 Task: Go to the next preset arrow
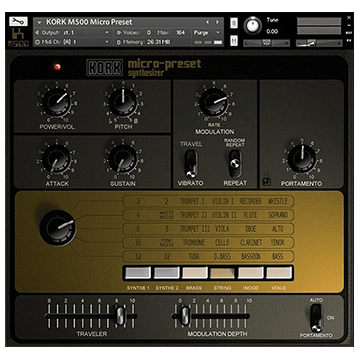coord(217,22)
